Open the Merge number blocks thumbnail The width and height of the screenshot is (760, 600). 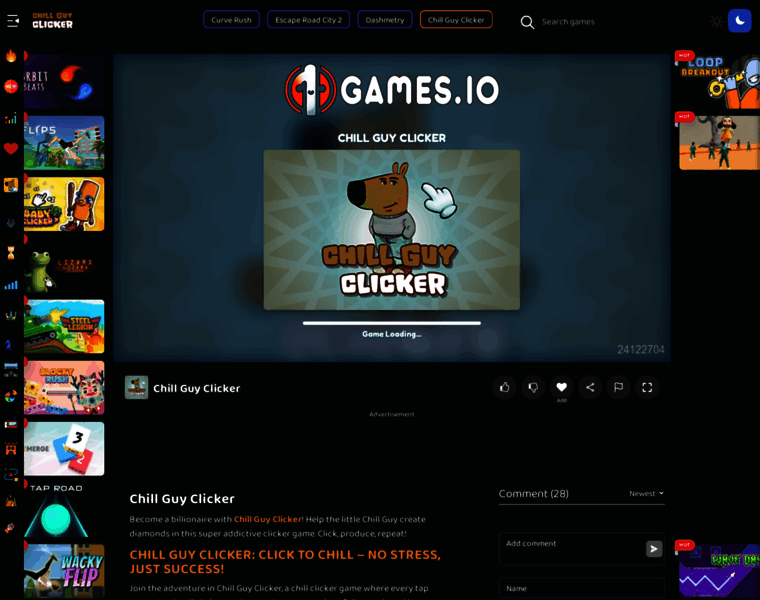click(64, 449)
